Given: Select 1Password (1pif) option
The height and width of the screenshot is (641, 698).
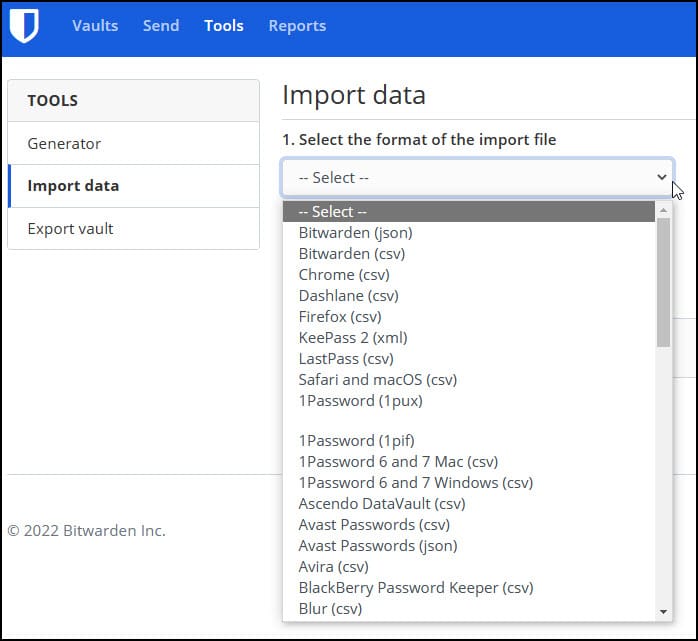Looking at the screenshot, I should point(469,441).
